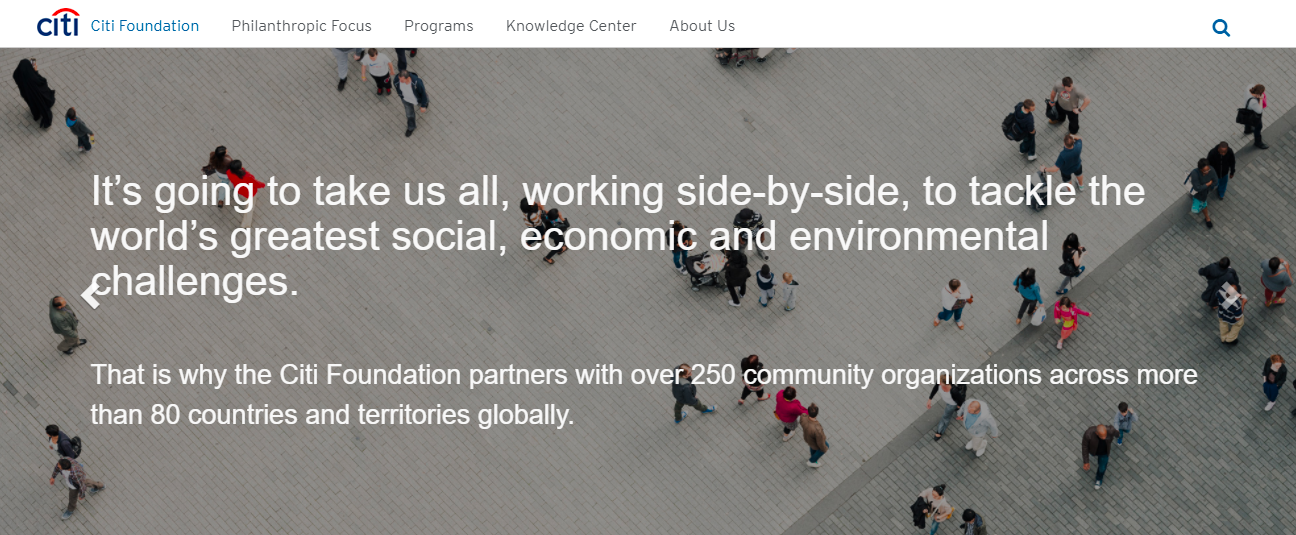Click the word "challenges." in the headline
Viewport: 1296px width, 535px height.
click(196, 282)
